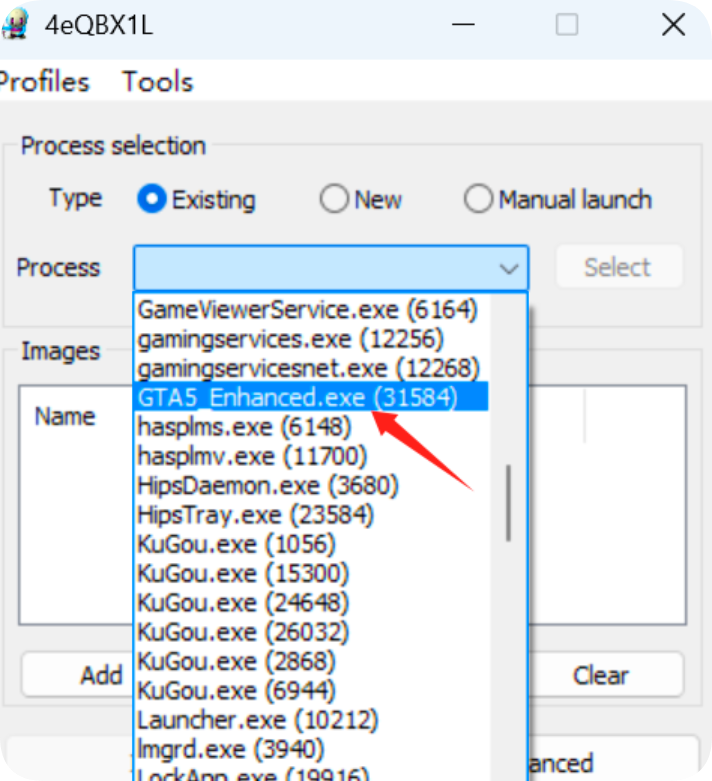The height and width of the screenshot is (781, 712).
Task: Click the process list scrollbar thumb
Action: point(508,502)
